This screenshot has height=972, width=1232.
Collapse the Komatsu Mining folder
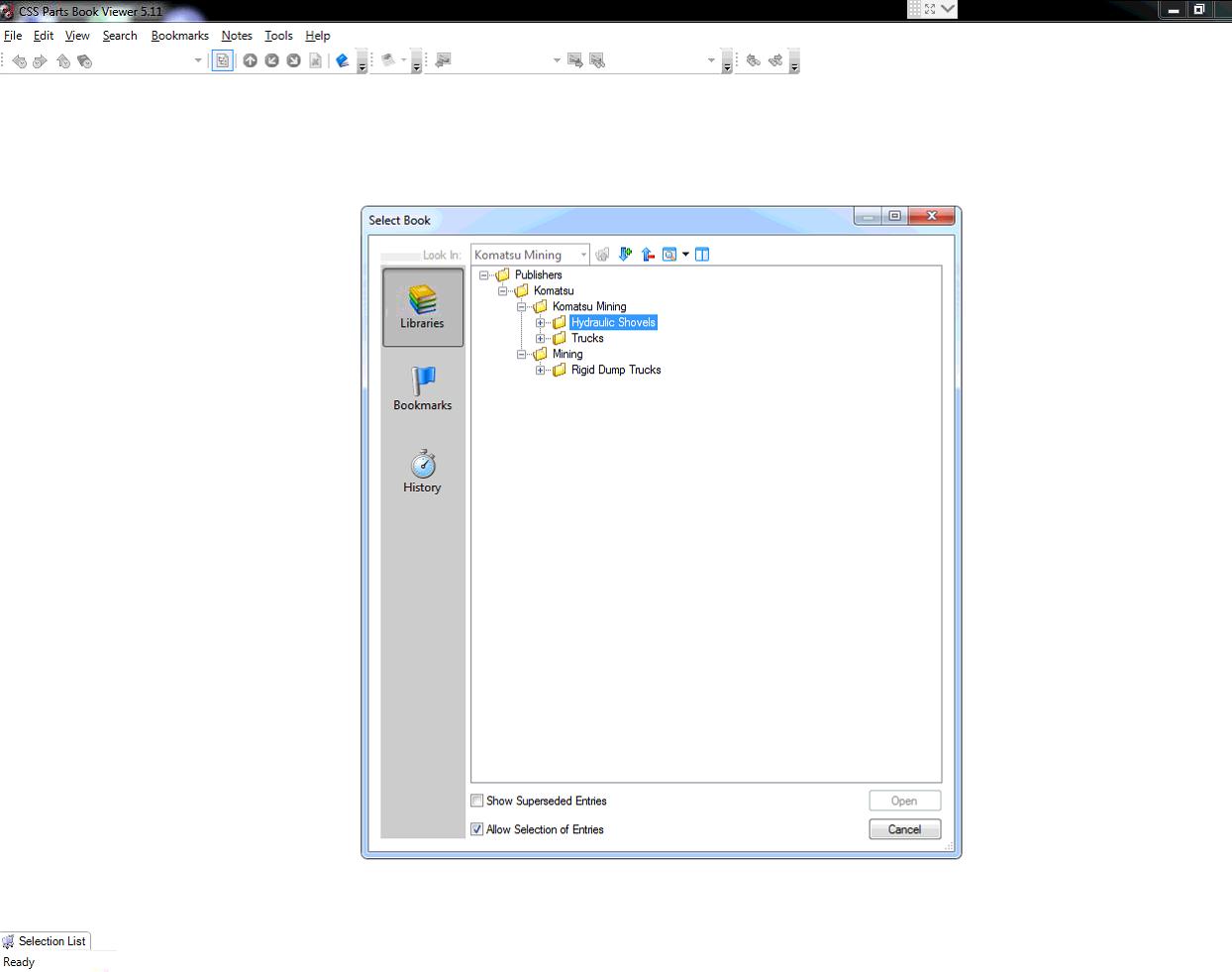coord(521,306)
